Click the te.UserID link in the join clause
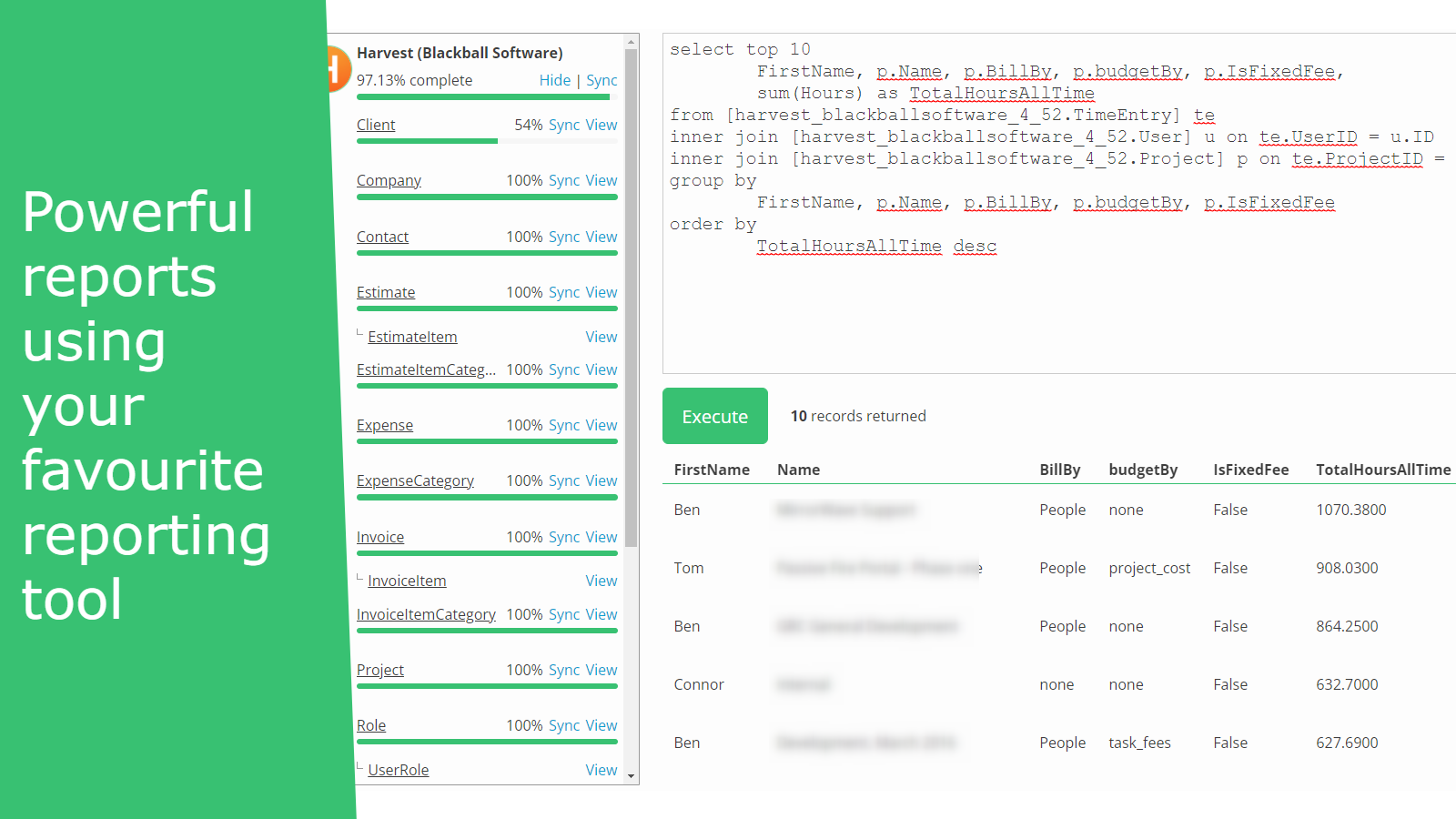This screenshot has width=1456, height=819. (x=1309, y=136)
